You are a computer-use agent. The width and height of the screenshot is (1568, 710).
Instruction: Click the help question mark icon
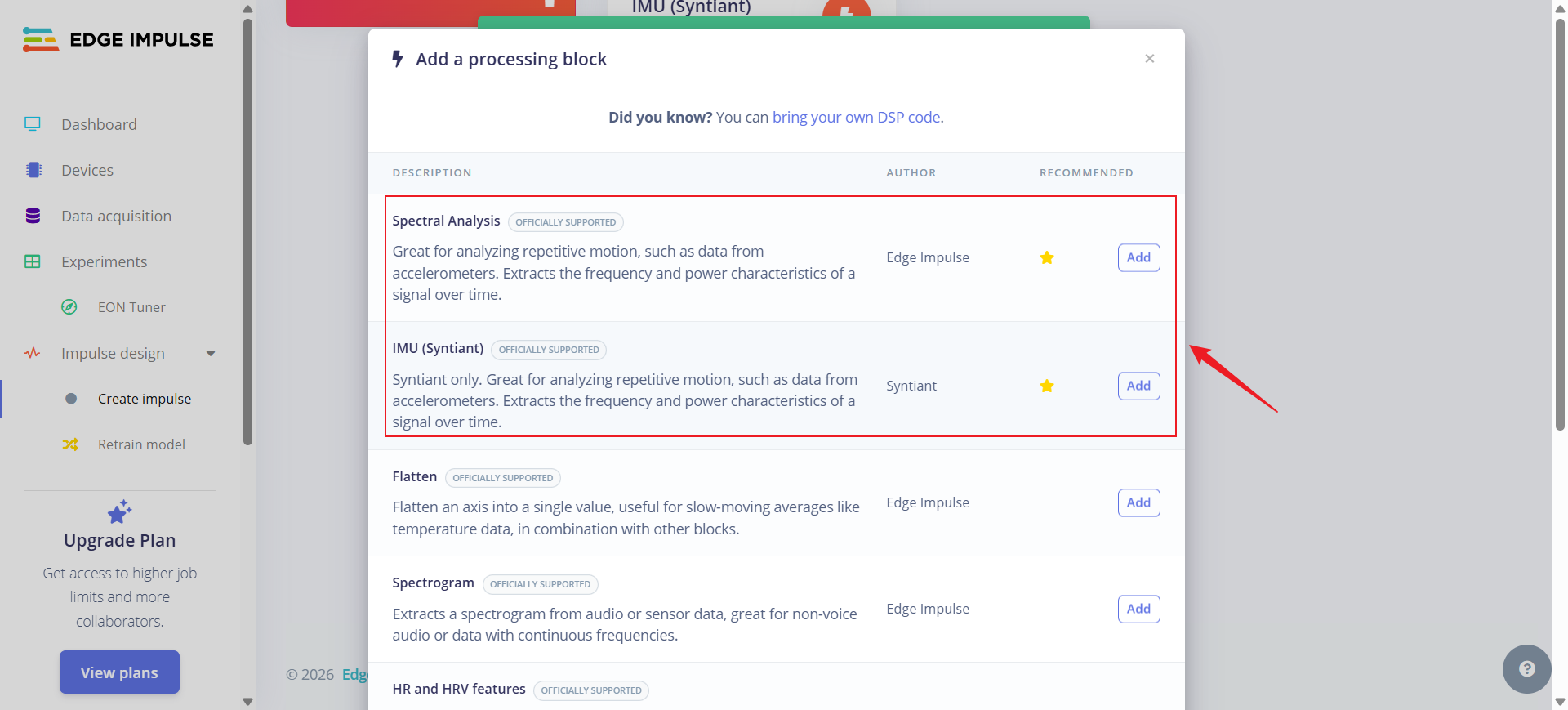pyautogui.click(x=1526, y=669)
